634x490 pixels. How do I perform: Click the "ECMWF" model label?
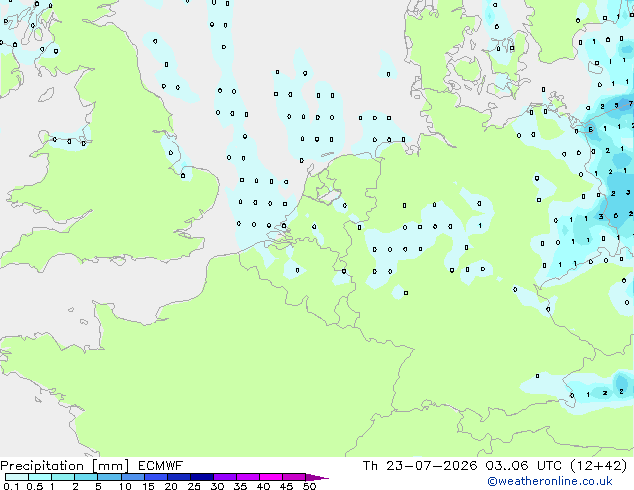pos(161,466)
